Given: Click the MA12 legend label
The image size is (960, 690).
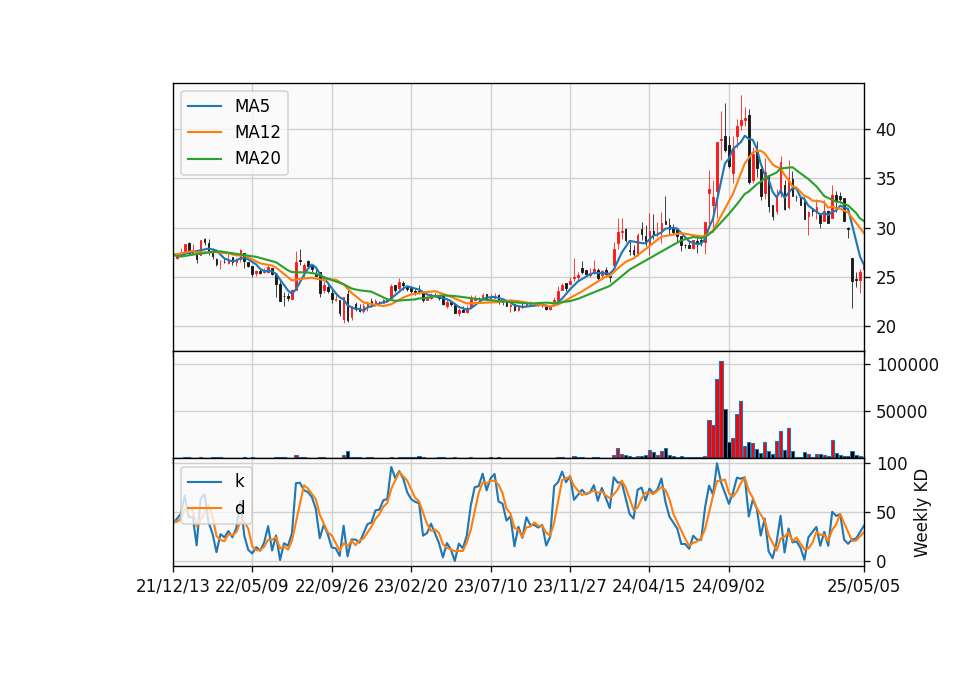Looking at the screenshot, I should (257, 132).
